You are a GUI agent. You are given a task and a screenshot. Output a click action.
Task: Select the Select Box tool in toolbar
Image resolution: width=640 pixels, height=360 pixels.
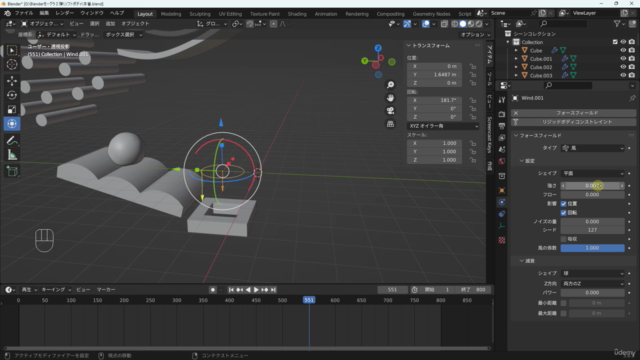12,50
